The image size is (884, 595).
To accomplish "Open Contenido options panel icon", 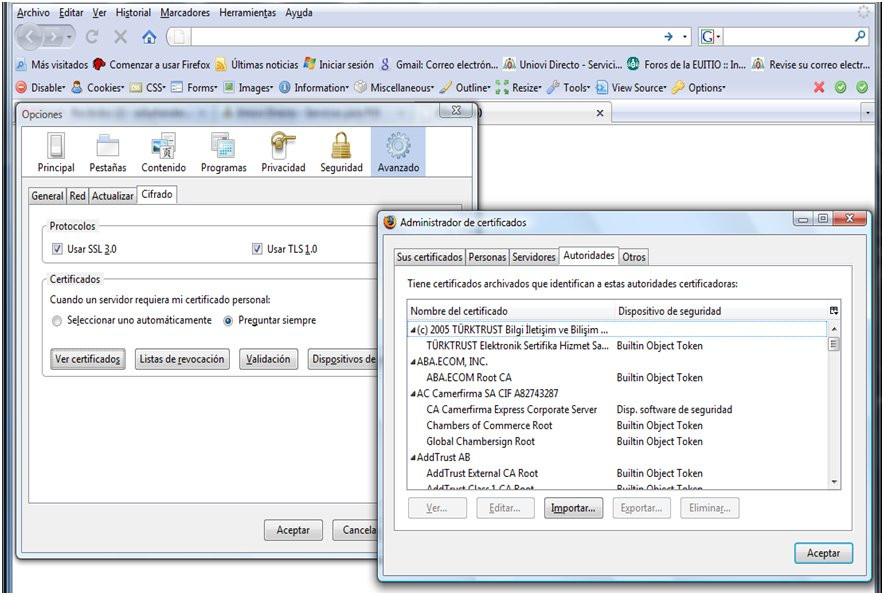I will (163, 152).
